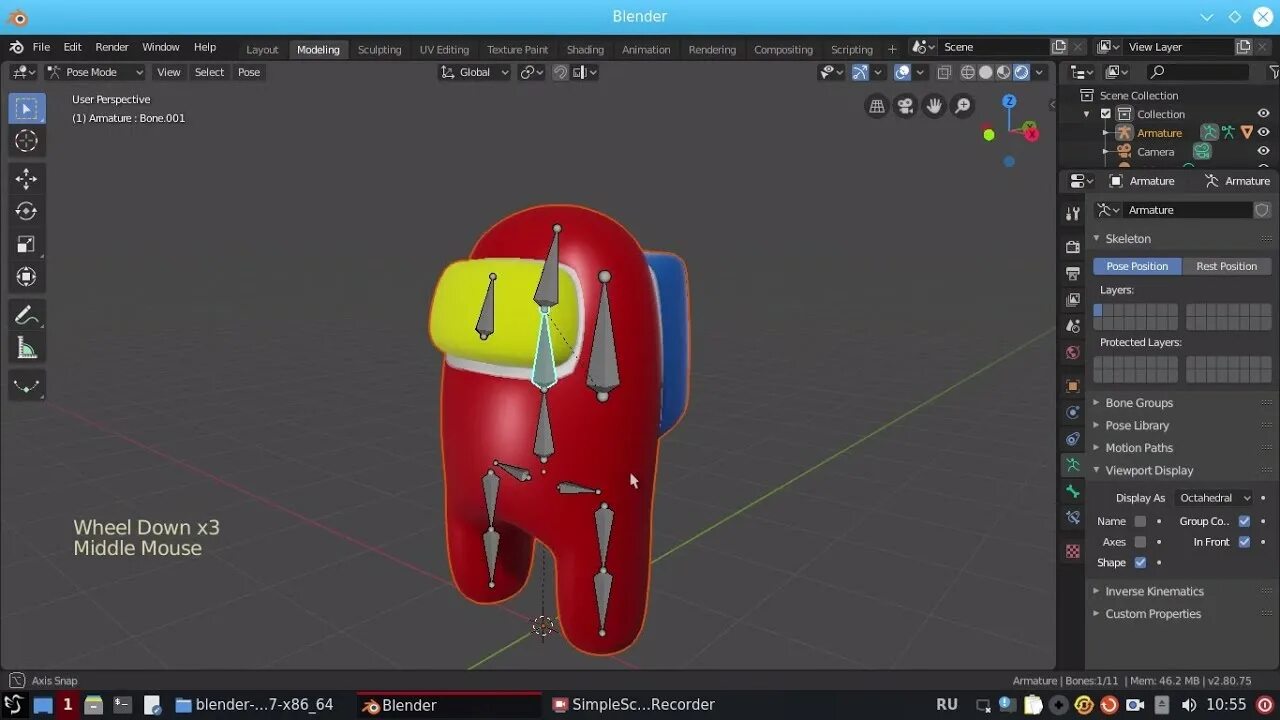This screenshot has width=1280, height=720.
Task: Collapse the Viewport Display panel
Action: 1149,470
